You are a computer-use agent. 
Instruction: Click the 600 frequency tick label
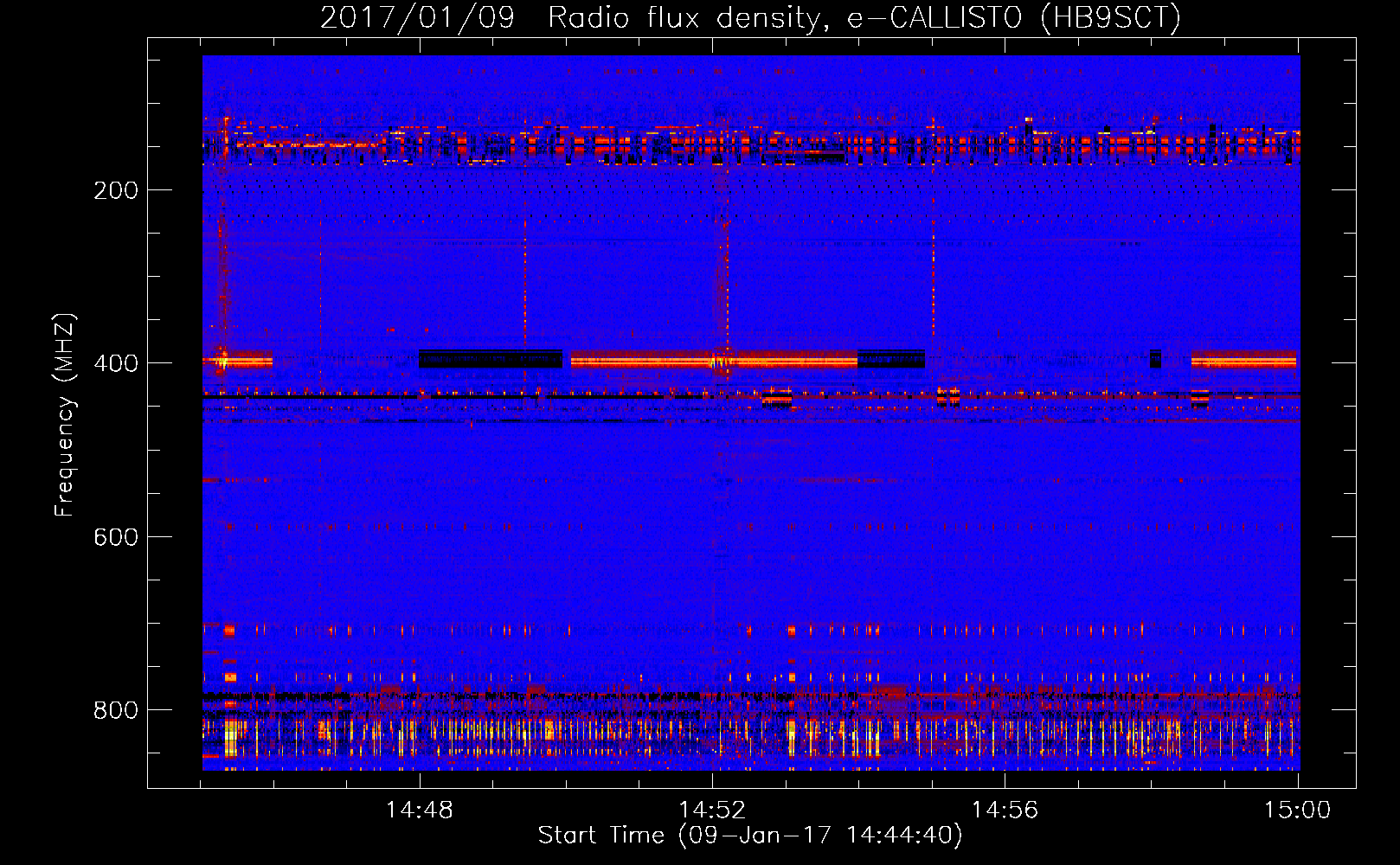pos(116,537)
